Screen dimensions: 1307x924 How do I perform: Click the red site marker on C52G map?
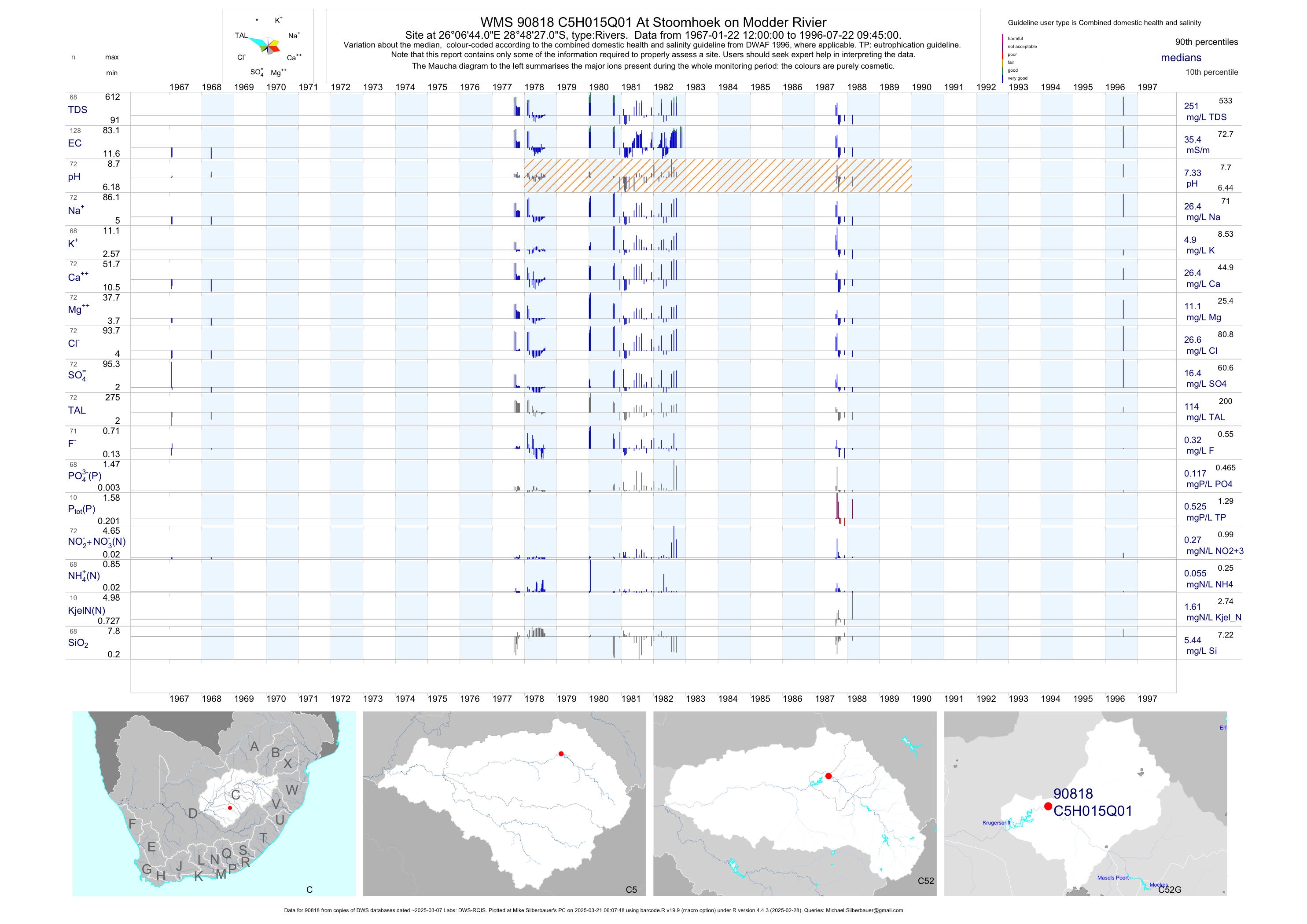(1048, 806)
